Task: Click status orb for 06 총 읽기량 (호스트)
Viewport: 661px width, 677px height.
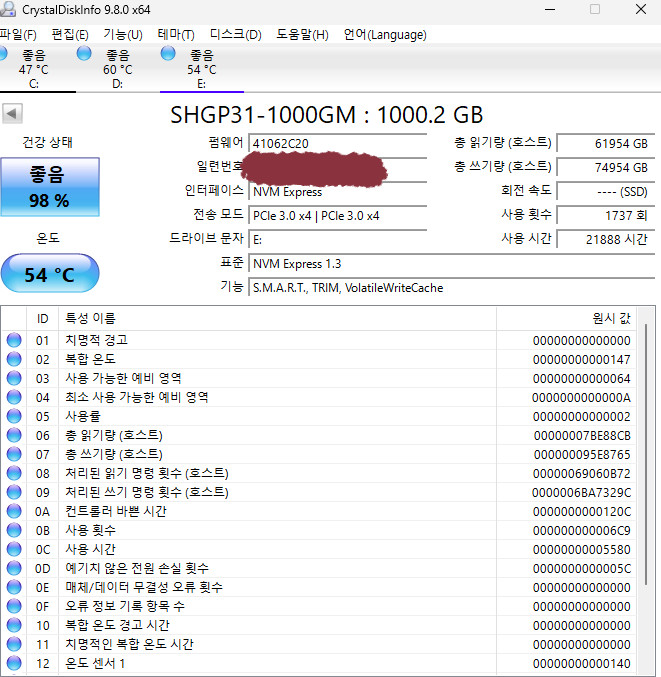Action: (14, 435)
